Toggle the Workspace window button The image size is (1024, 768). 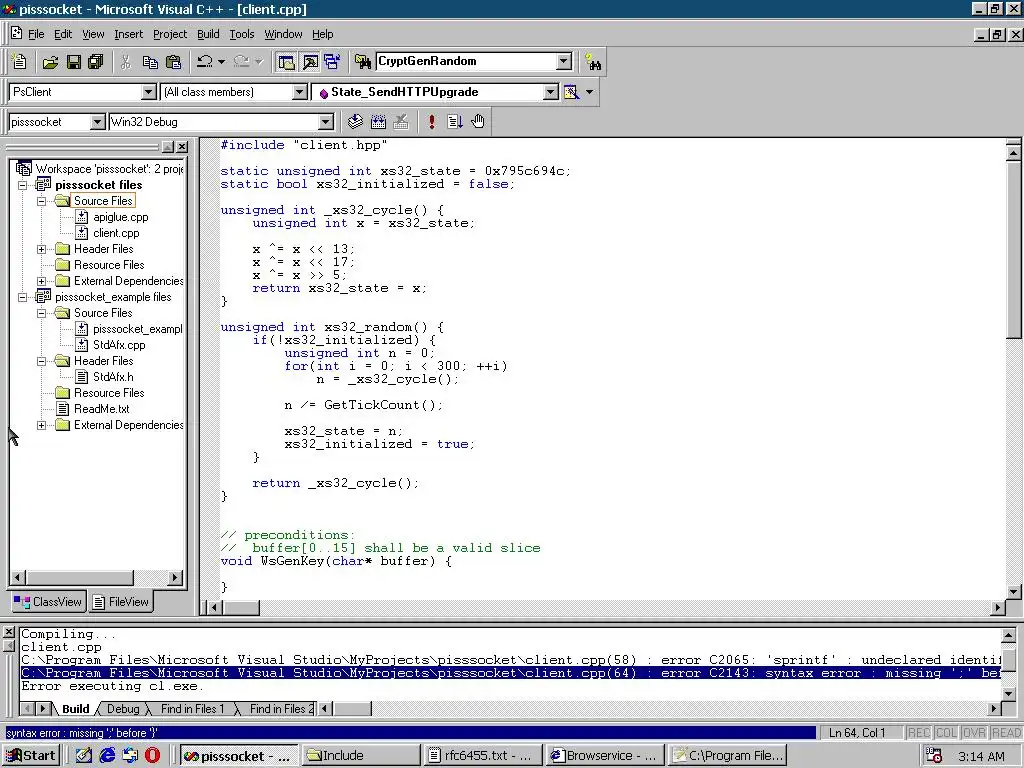[286, 61]
